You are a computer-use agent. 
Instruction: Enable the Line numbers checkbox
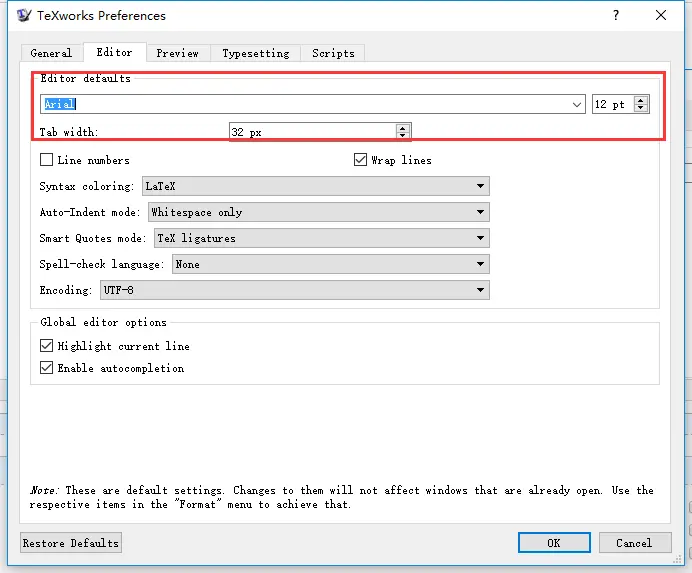pyautogui.click(x=46, y=160)
